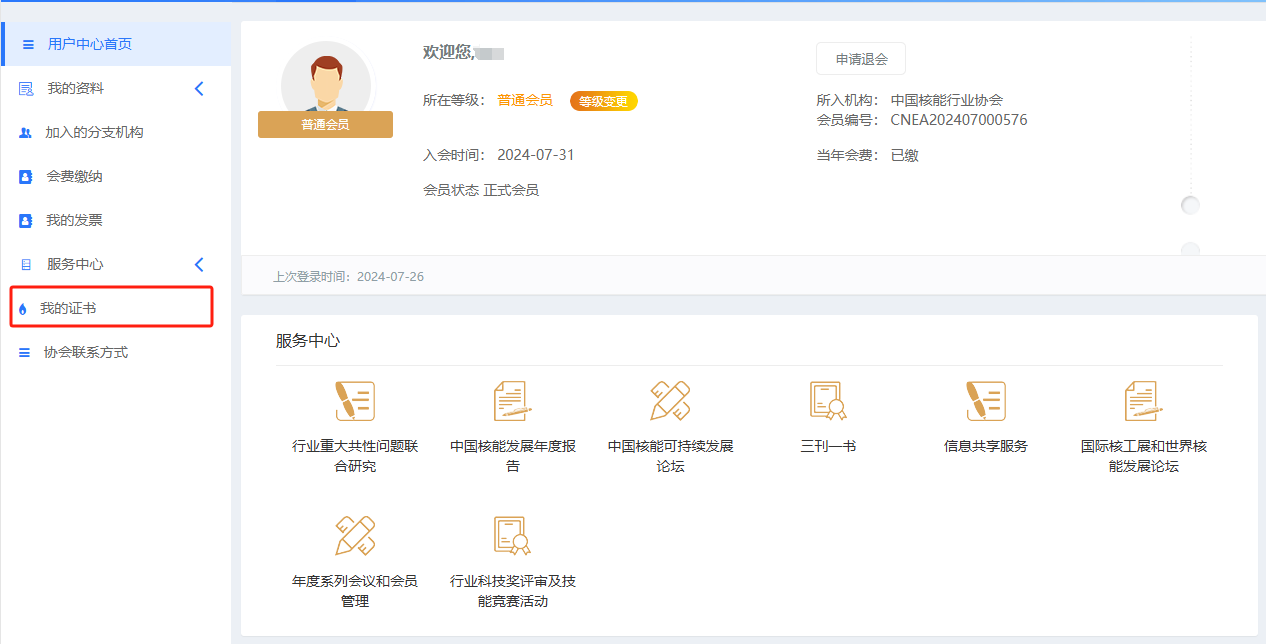Open 国际核工展和世界核能发展论坛 icon

click(1143, 402)
